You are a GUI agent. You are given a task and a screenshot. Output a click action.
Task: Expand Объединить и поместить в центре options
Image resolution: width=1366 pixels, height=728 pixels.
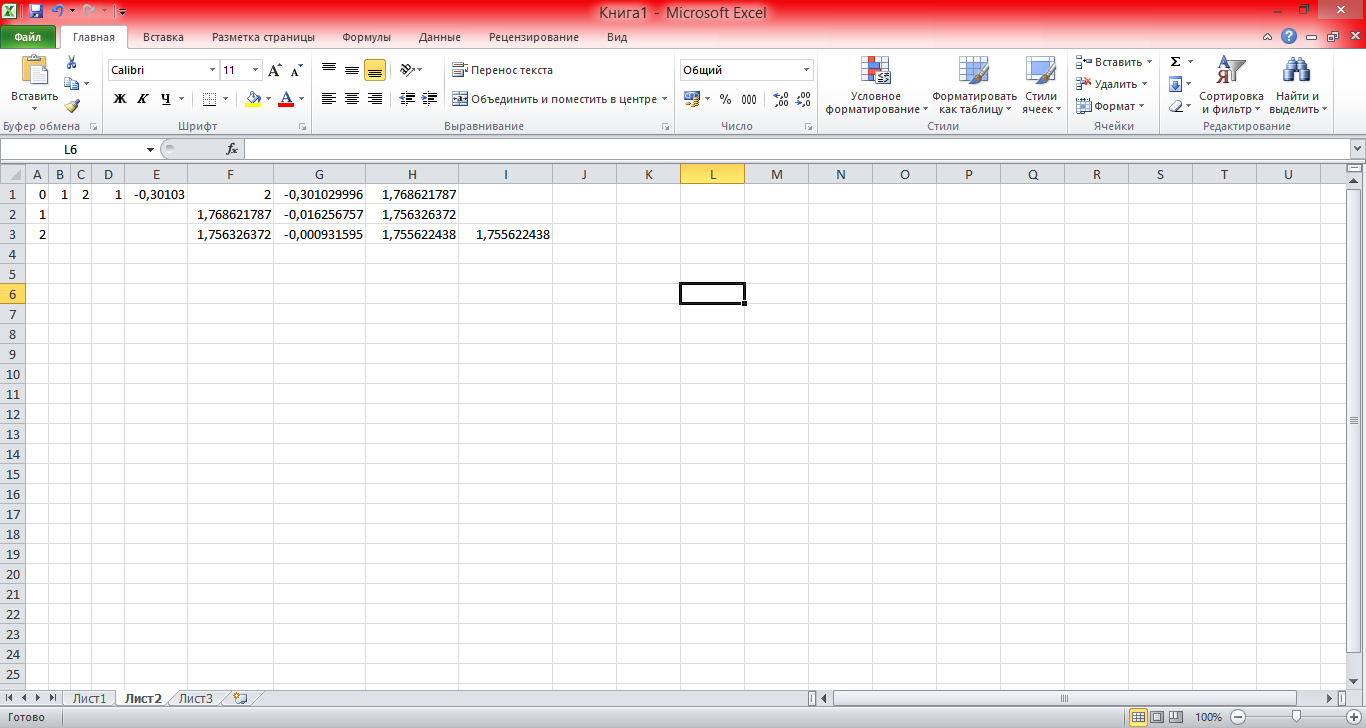[665, 99]
